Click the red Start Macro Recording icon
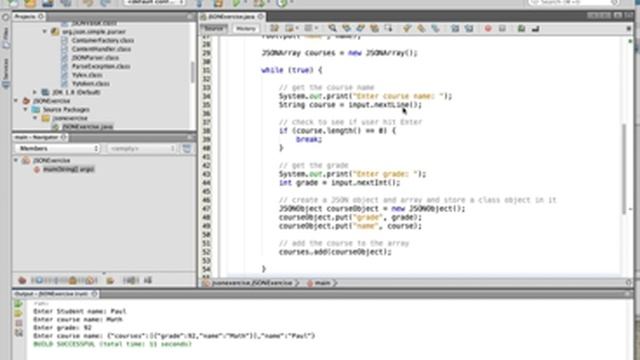 point(488,28)
